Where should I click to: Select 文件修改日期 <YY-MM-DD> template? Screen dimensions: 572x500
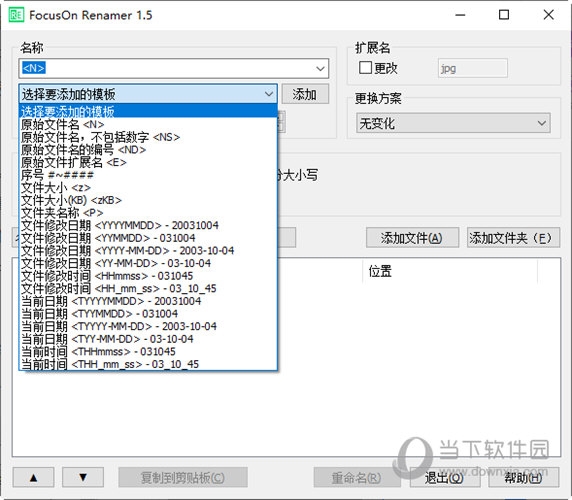point(148,263)
